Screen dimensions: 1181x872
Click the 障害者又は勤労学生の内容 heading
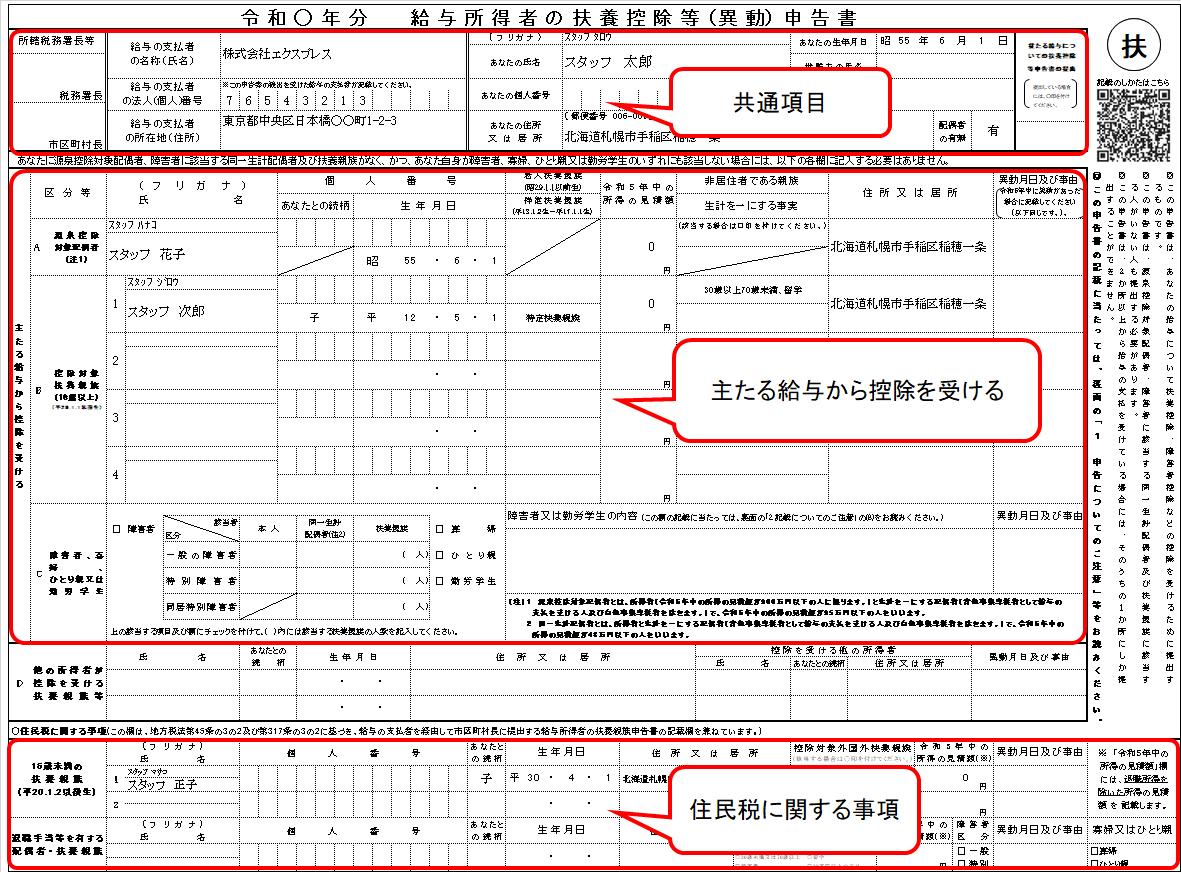point(572,517)
